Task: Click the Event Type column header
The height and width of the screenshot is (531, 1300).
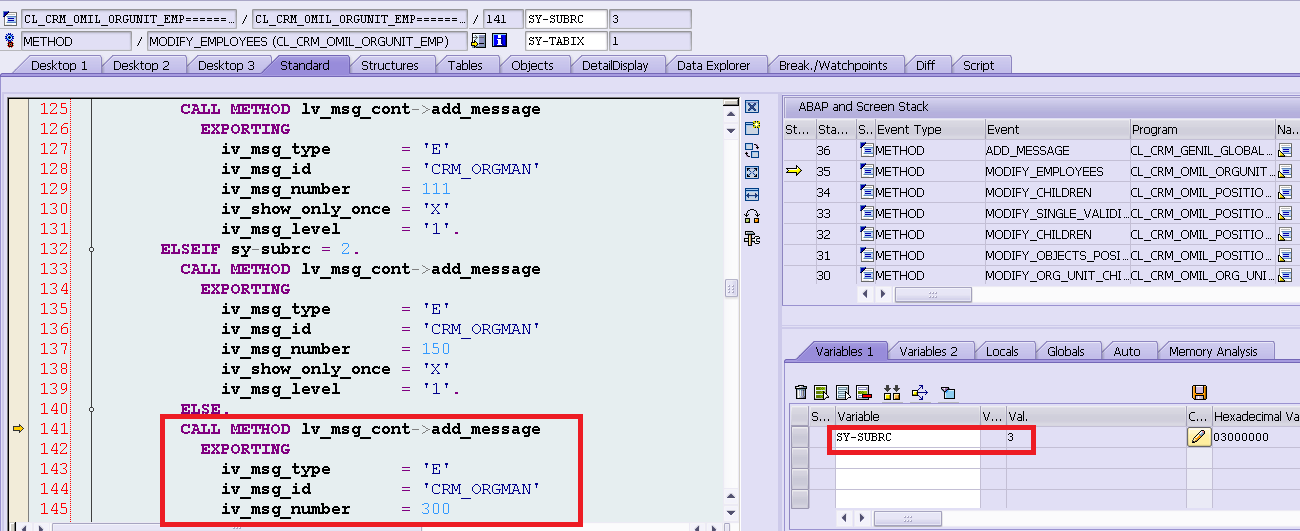Action: coord(928,129)
